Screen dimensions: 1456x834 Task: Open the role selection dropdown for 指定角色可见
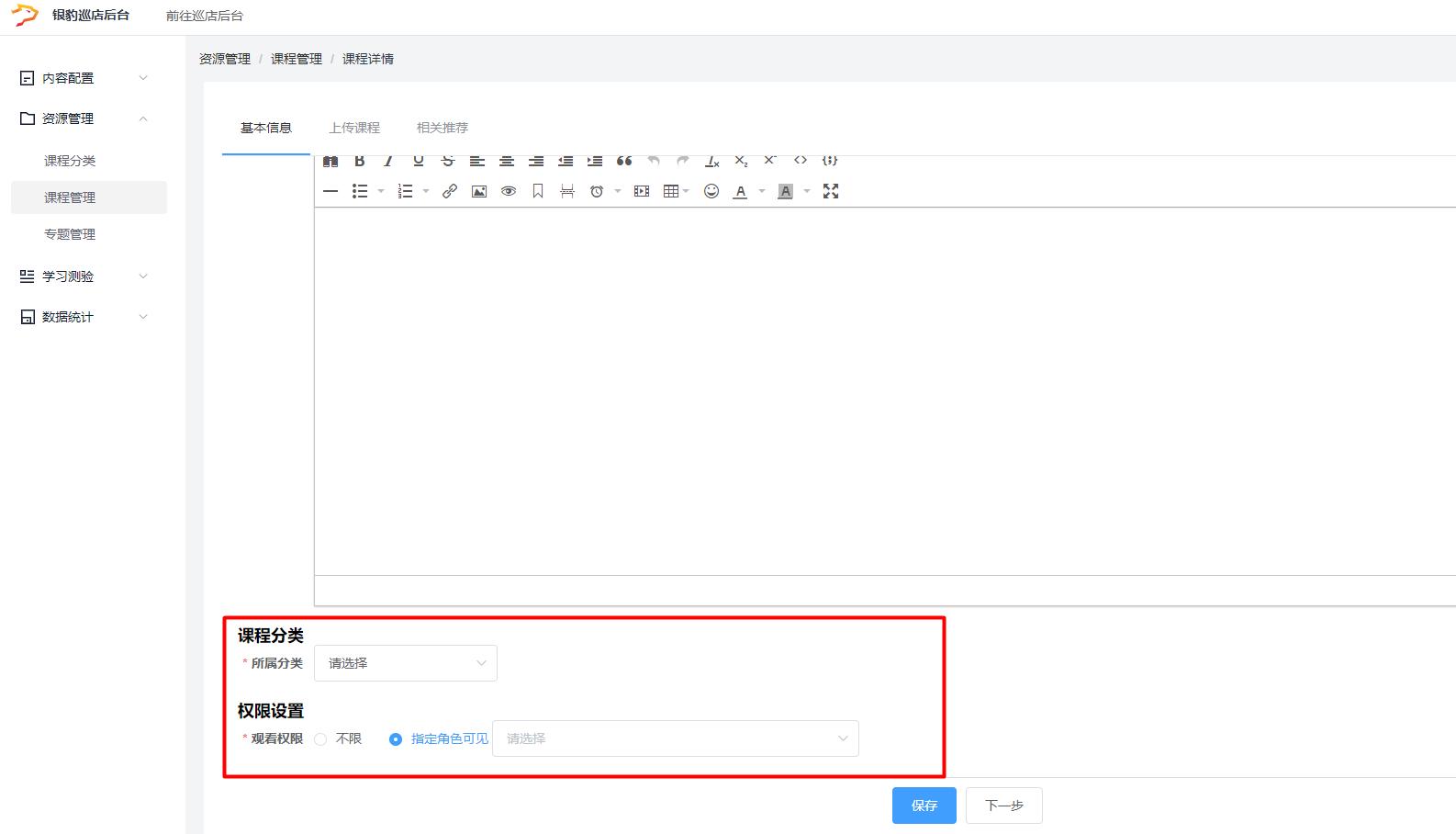pos(676,738)
